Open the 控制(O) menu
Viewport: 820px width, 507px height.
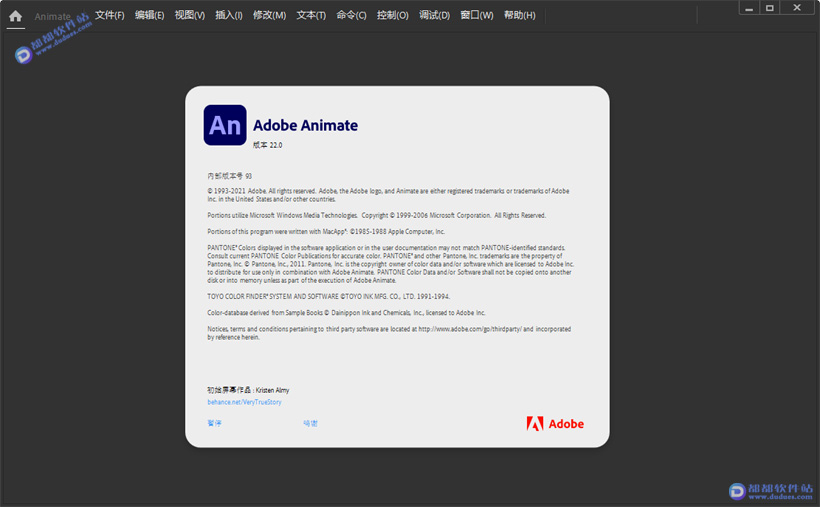coord(393,16)
